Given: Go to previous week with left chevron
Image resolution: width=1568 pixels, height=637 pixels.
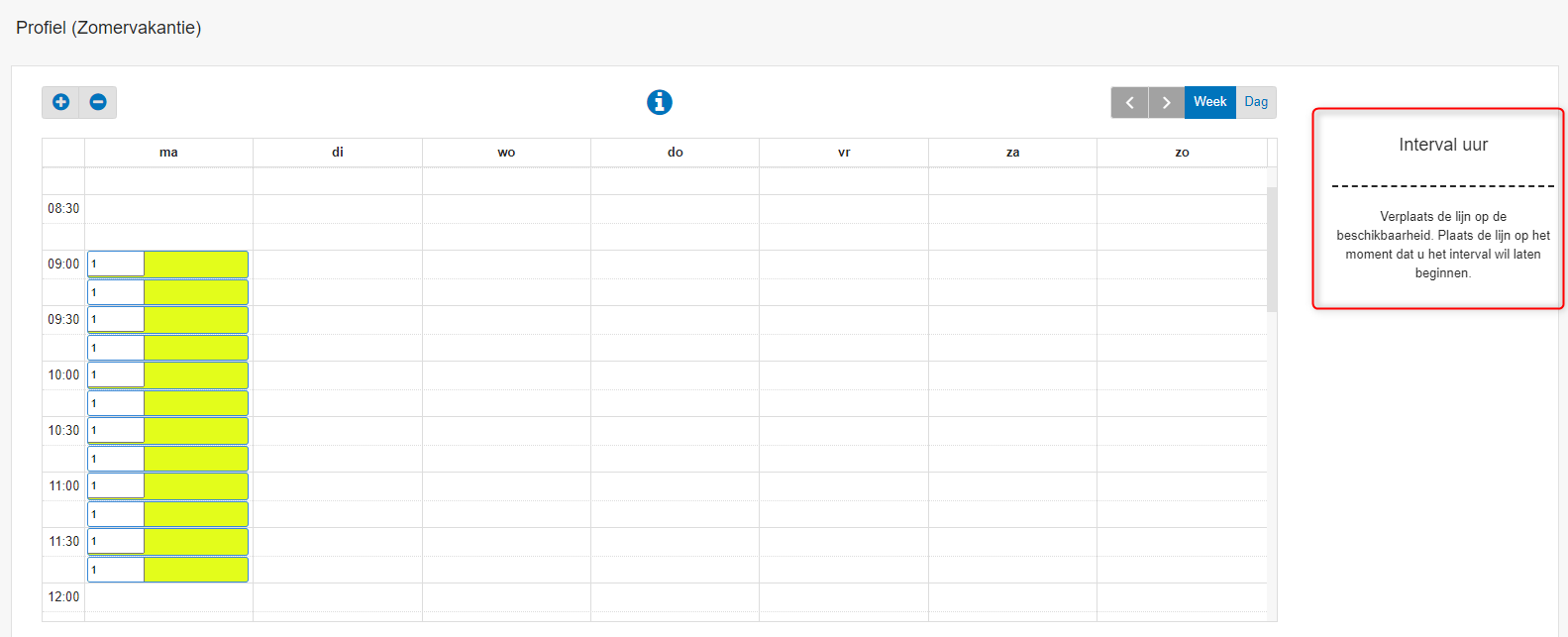Looking at the screenshot, I should tap(1129, 102).
